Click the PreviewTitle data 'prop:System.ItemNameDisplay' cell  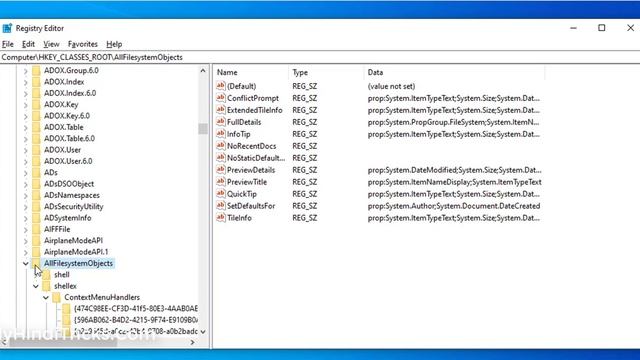pos(454,182)
